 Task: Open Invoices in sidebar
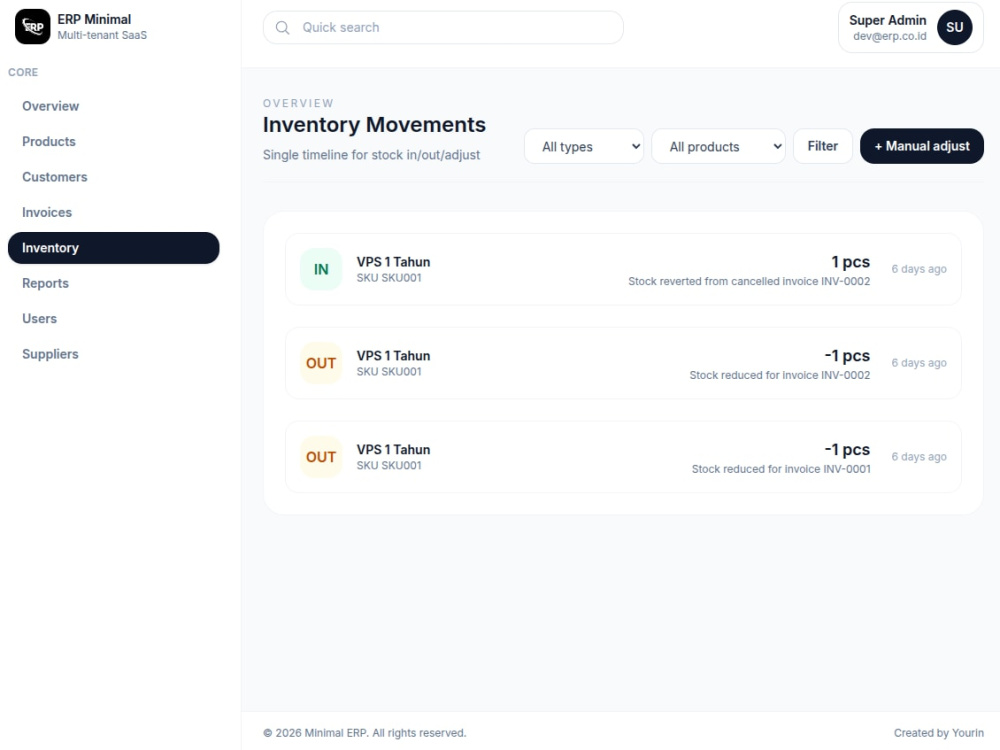[114, 212]
